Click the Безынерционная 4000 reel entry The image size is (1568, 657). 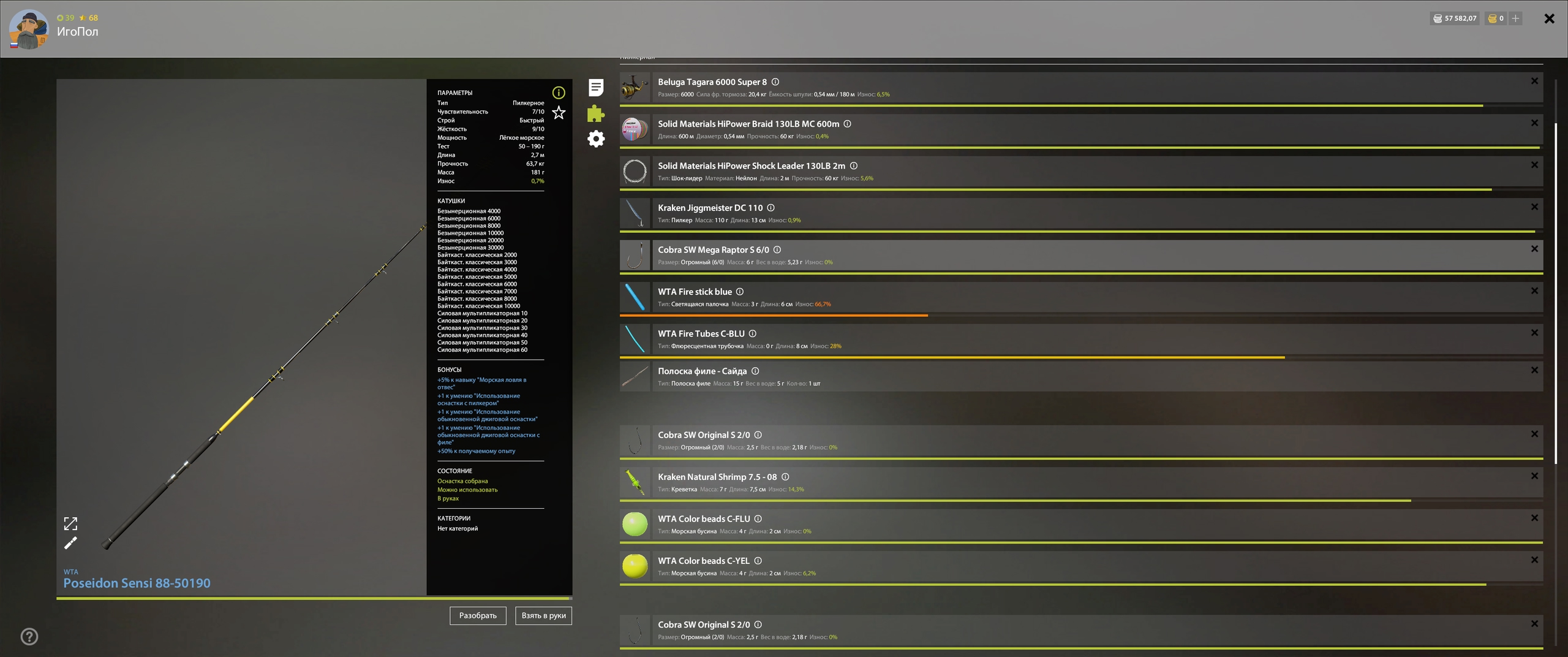(x=469, y=211)
